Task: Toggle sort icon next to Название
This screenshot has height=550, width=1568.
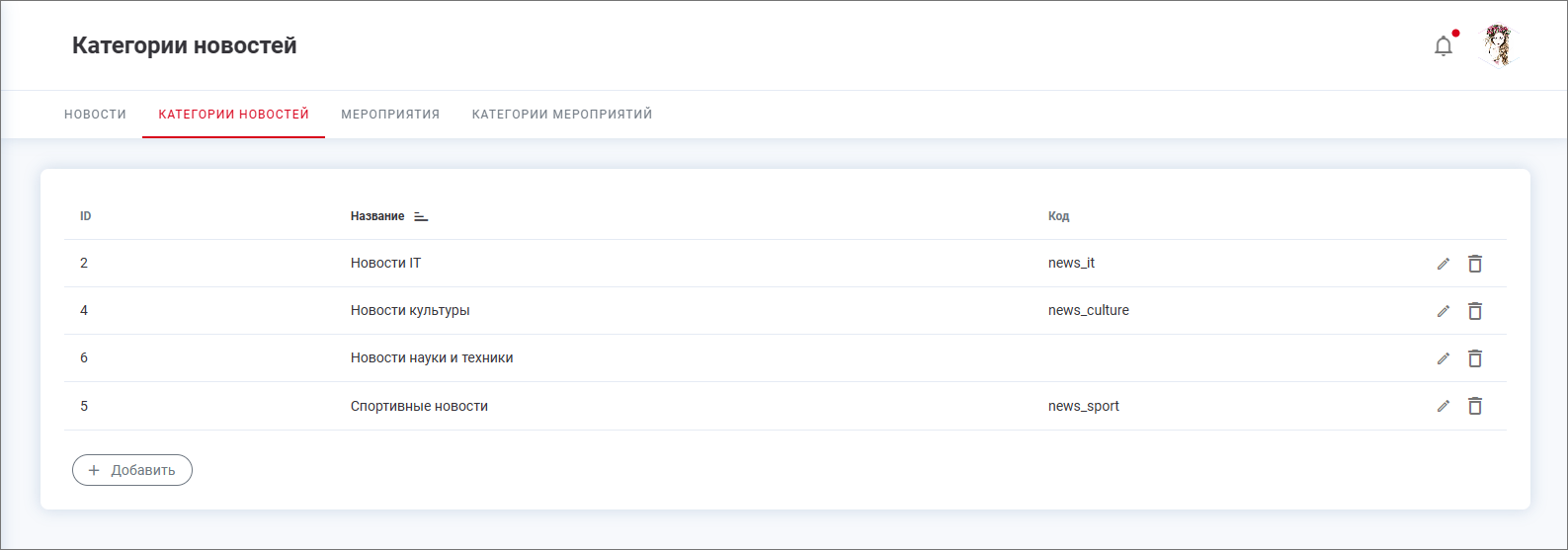Action: pos(421,216)
